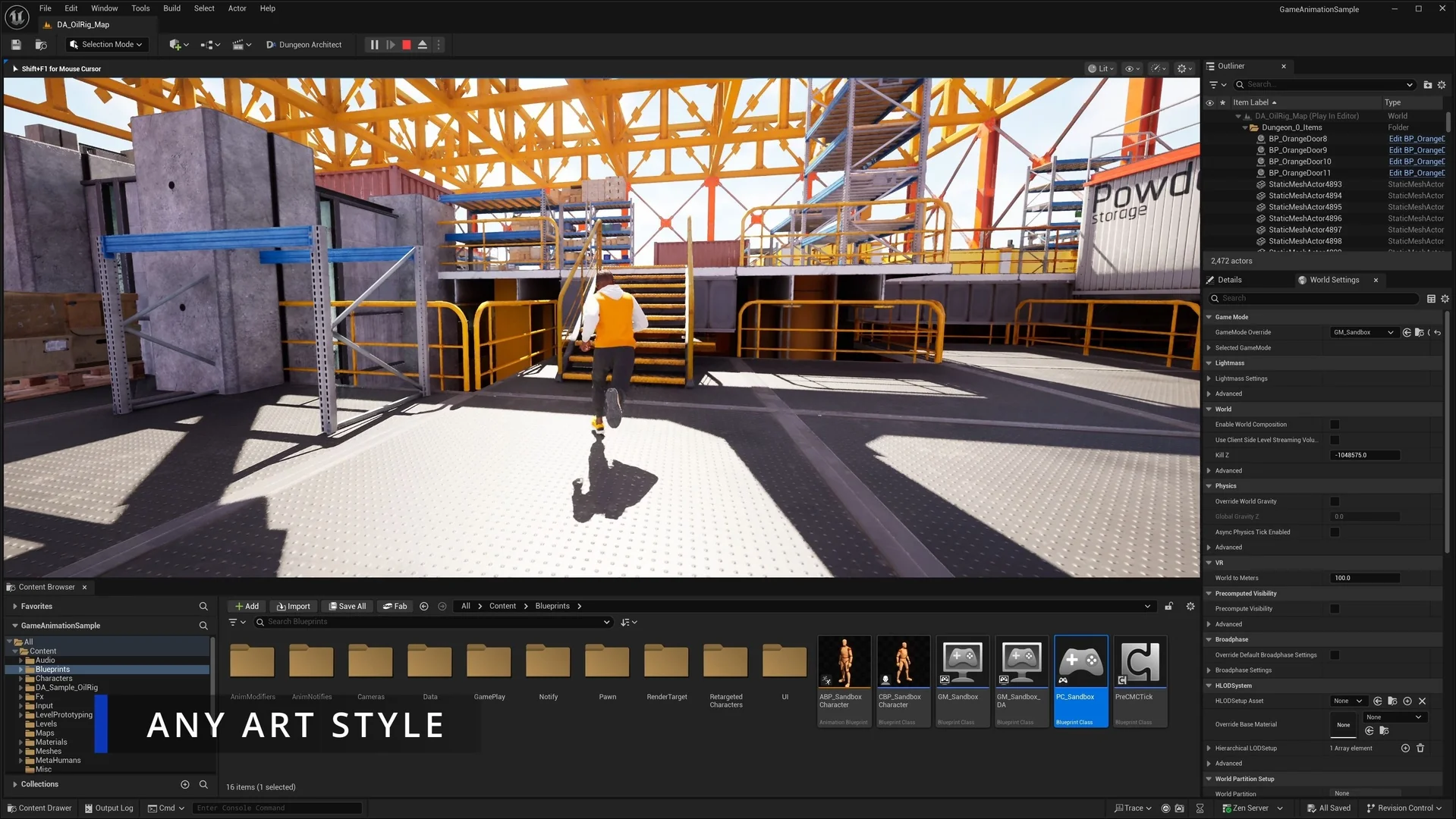
Task: Click the Import button in Content Browser
Action: (x=294, y=606)
